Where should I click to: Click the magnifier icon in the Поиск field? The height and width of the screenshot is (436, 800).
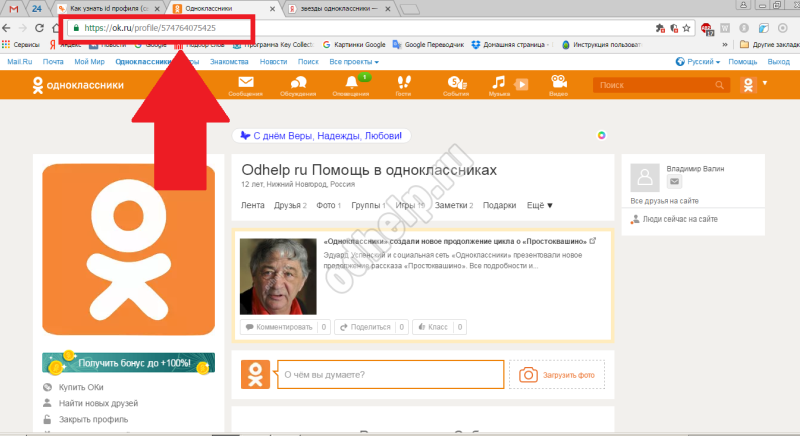[x=719, y=85]
